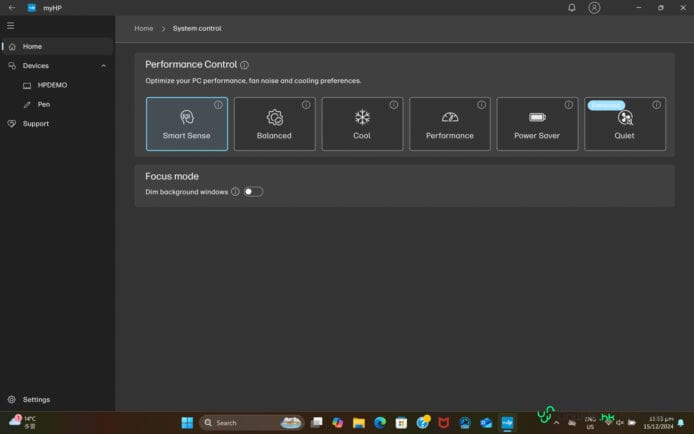Open the weather widget
The width and height of the screenshot is (694, 434).
click(x=23, y=422)
